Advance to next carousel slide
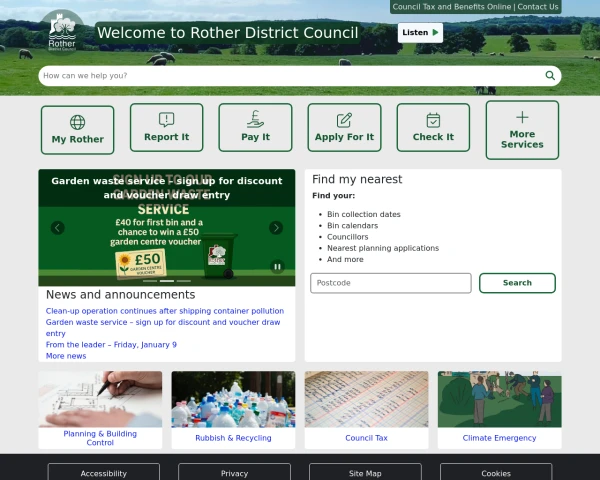The width and height of the screenshot is (600, 480). tap(276, 228)
